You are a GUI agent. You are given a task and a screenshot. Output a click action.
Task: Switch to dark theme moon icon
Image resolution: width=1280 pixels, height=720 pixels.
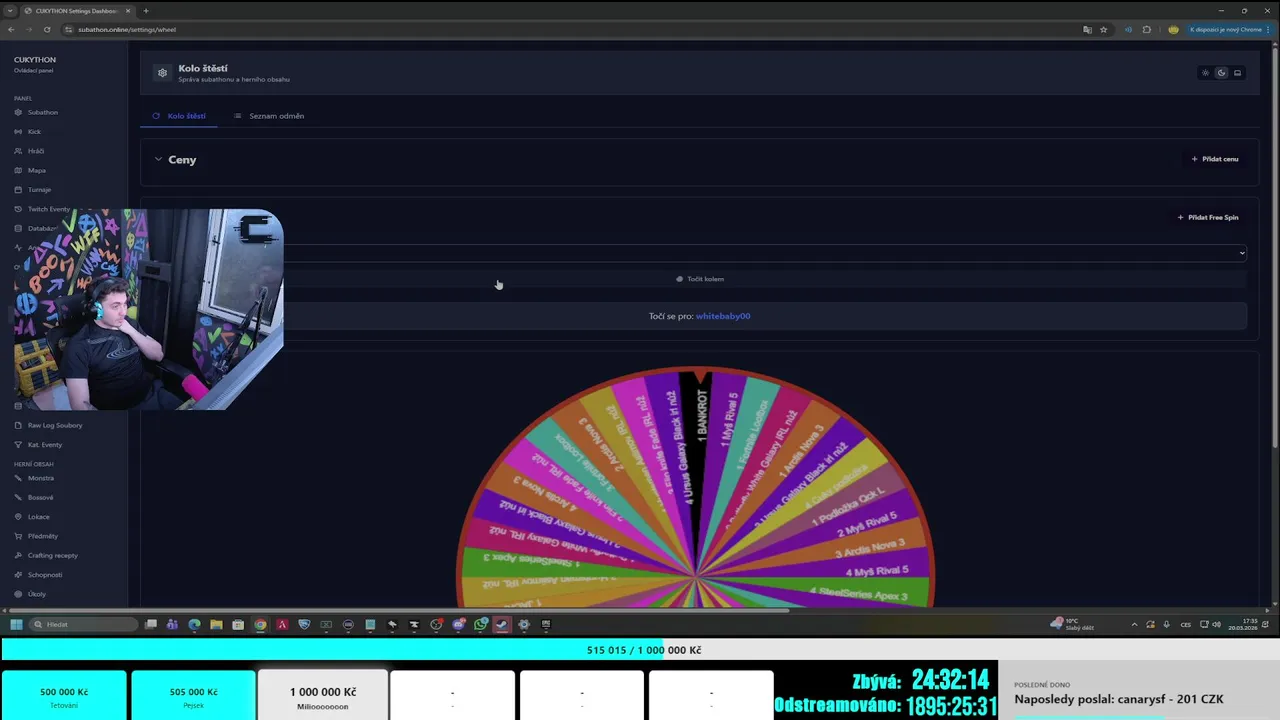point(1221,73)
